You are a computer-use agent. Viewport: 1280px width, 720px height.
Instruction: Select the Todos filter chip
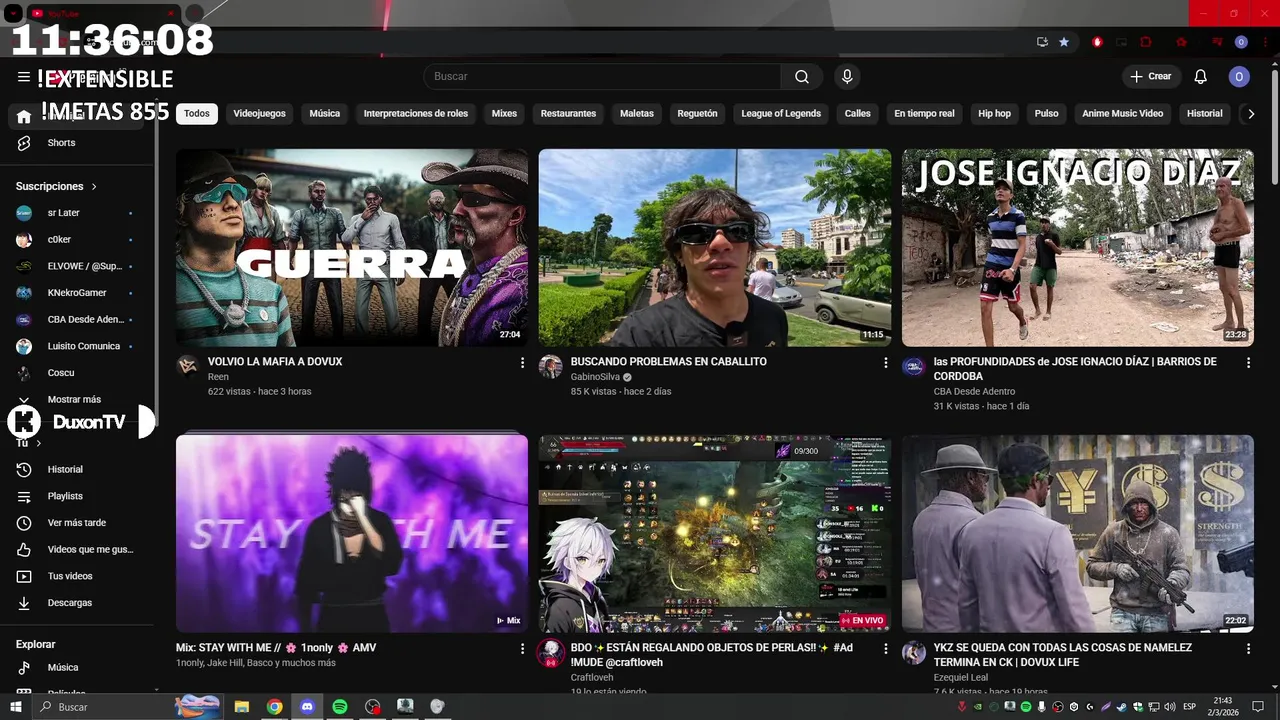197,114
